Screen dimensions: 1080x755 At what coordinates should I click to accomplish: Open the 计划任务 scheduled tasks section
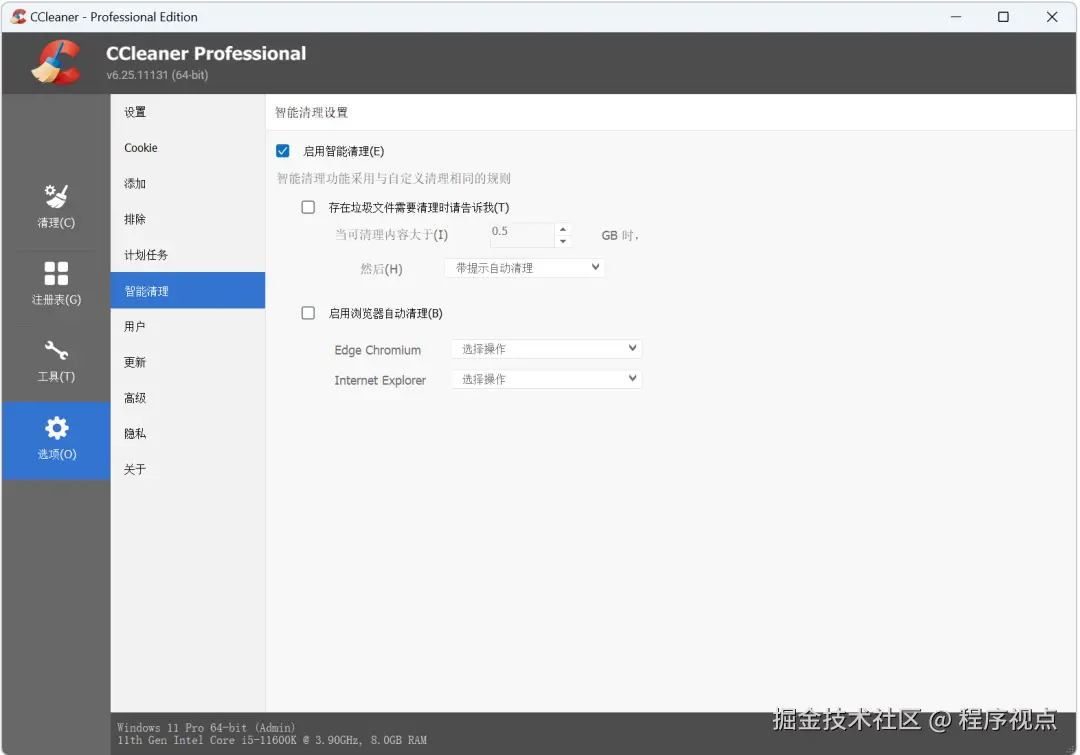click(x=148, y=254)
